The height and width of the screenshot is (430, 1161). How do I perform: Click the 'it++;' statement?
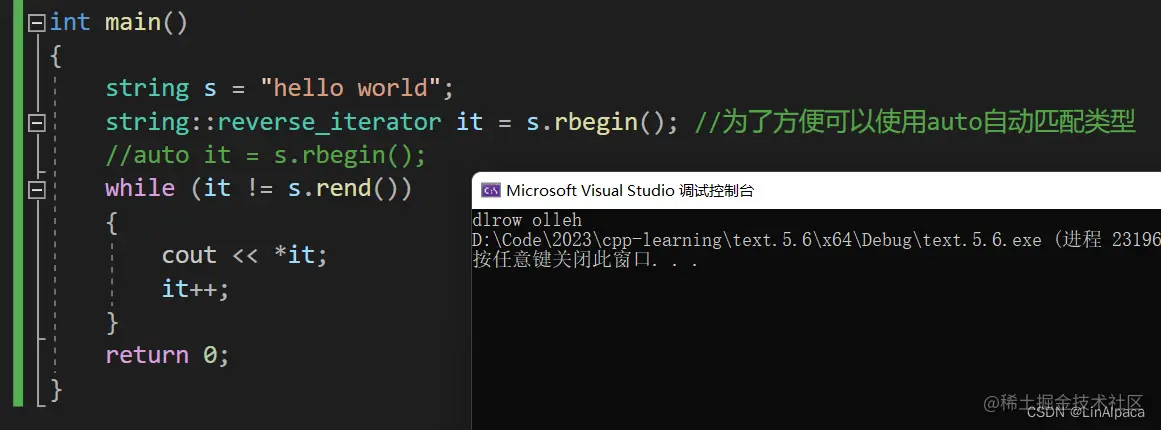pos(196,288)
